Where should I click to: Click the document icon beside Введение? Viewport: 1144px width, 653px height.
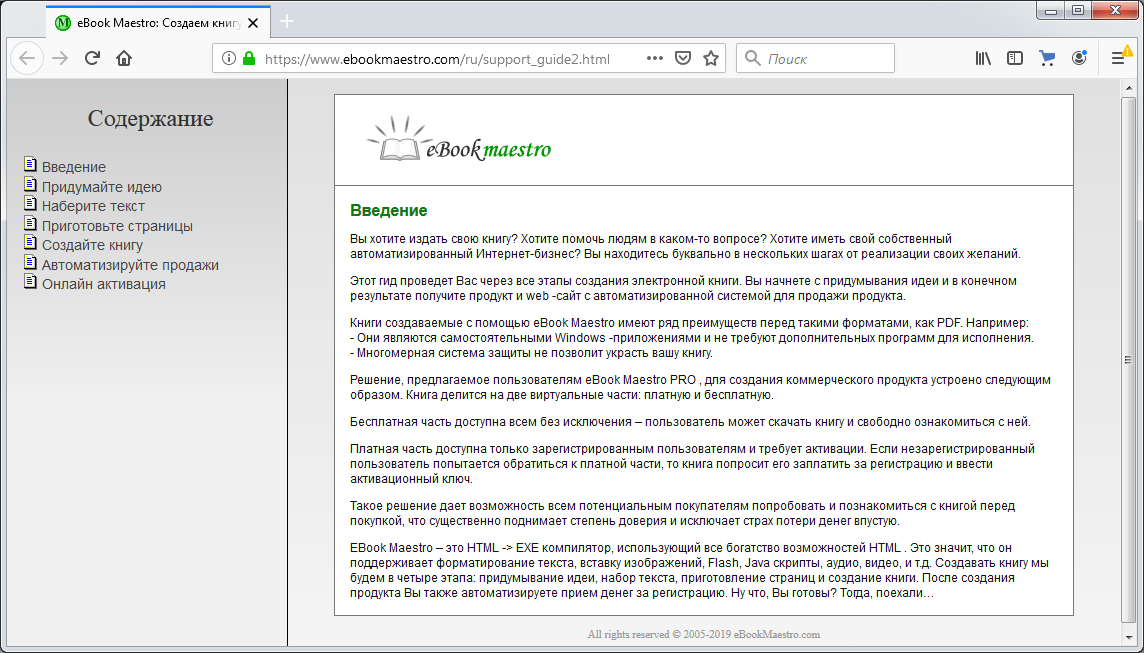tap(30, 163)
